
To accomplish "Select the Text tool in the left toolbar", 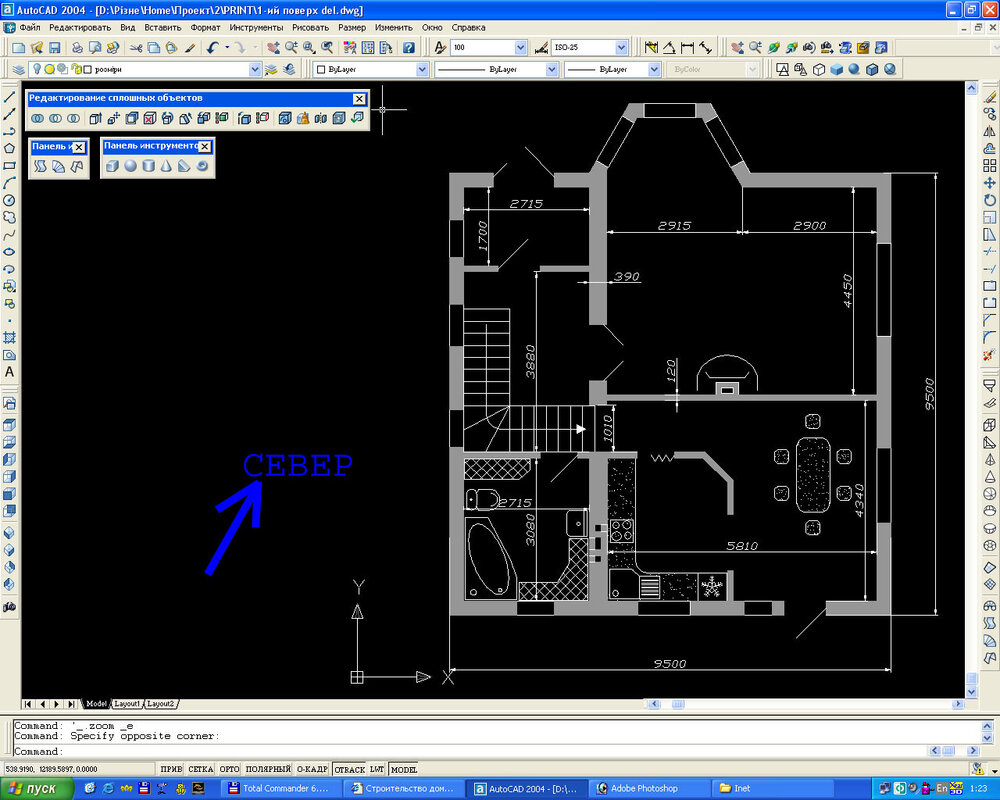I will 10,372.
